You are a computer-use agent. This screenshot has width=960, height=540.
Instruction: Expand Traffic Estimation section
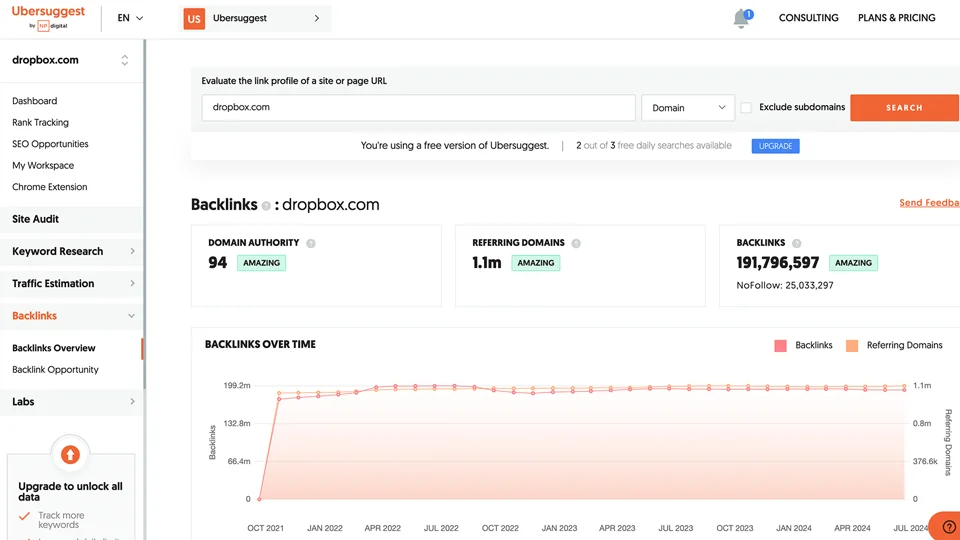point(71,283)
